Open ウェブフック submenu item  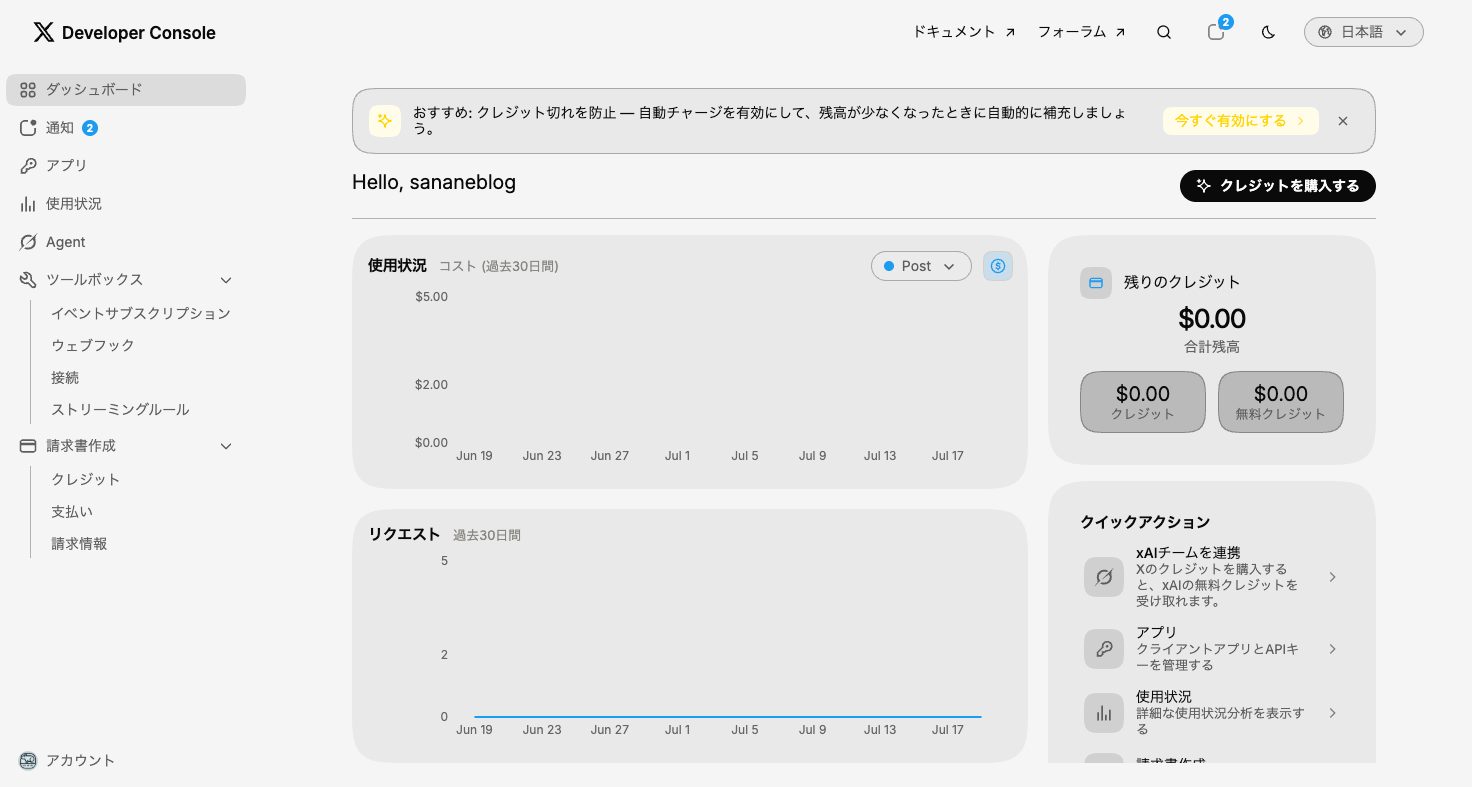93,345
